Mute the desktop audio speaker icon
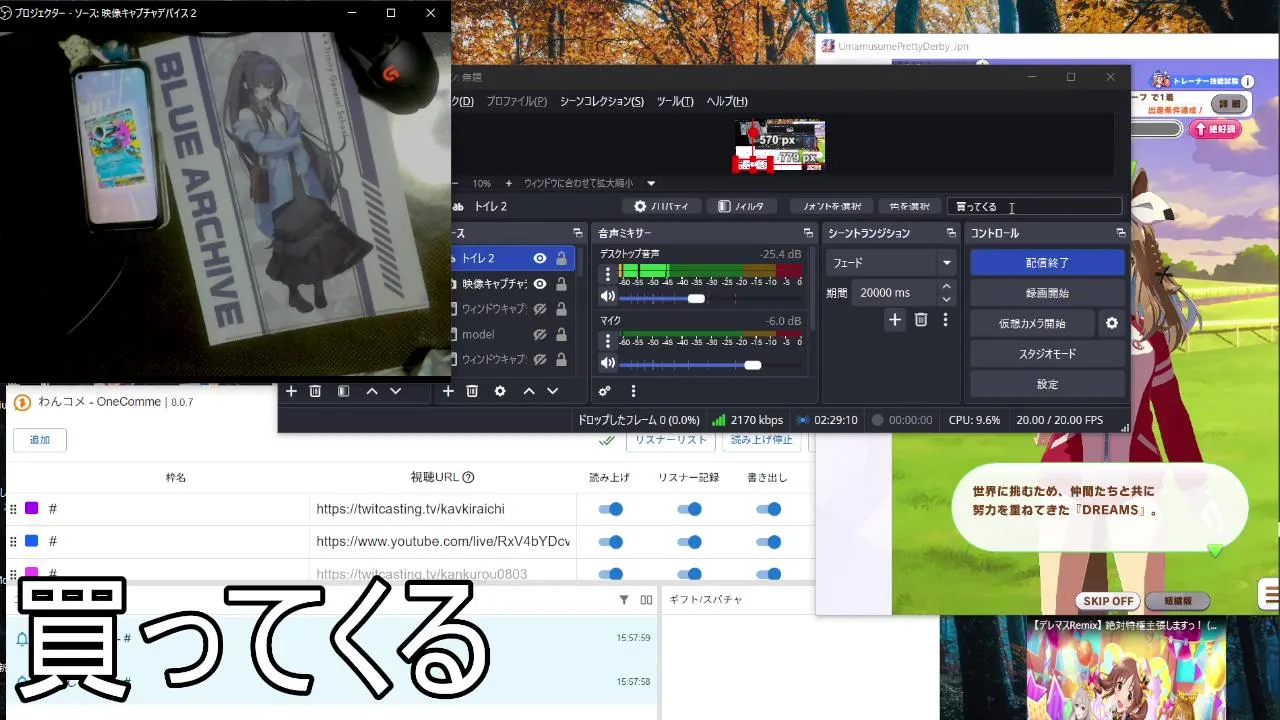 point(607,297)
